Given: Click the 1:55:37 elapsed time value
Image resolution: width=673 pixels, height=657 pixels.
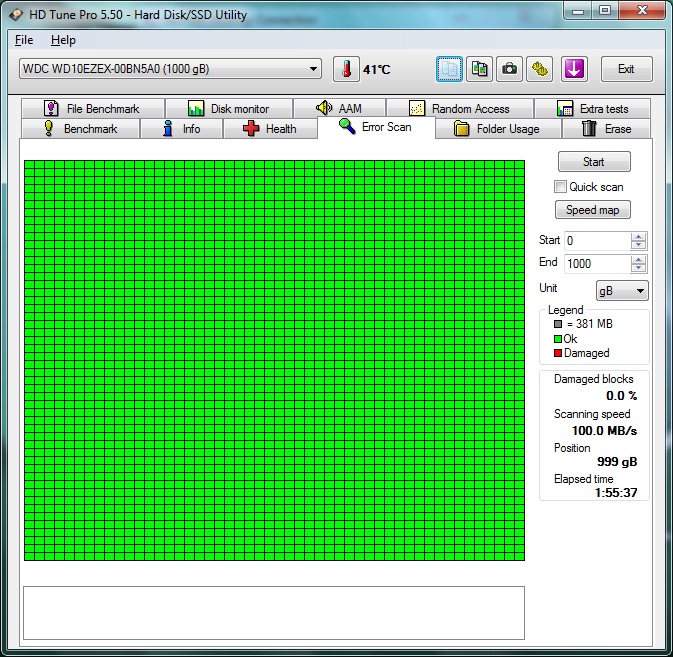Looking at the screenshot, I should click(616, 493).
